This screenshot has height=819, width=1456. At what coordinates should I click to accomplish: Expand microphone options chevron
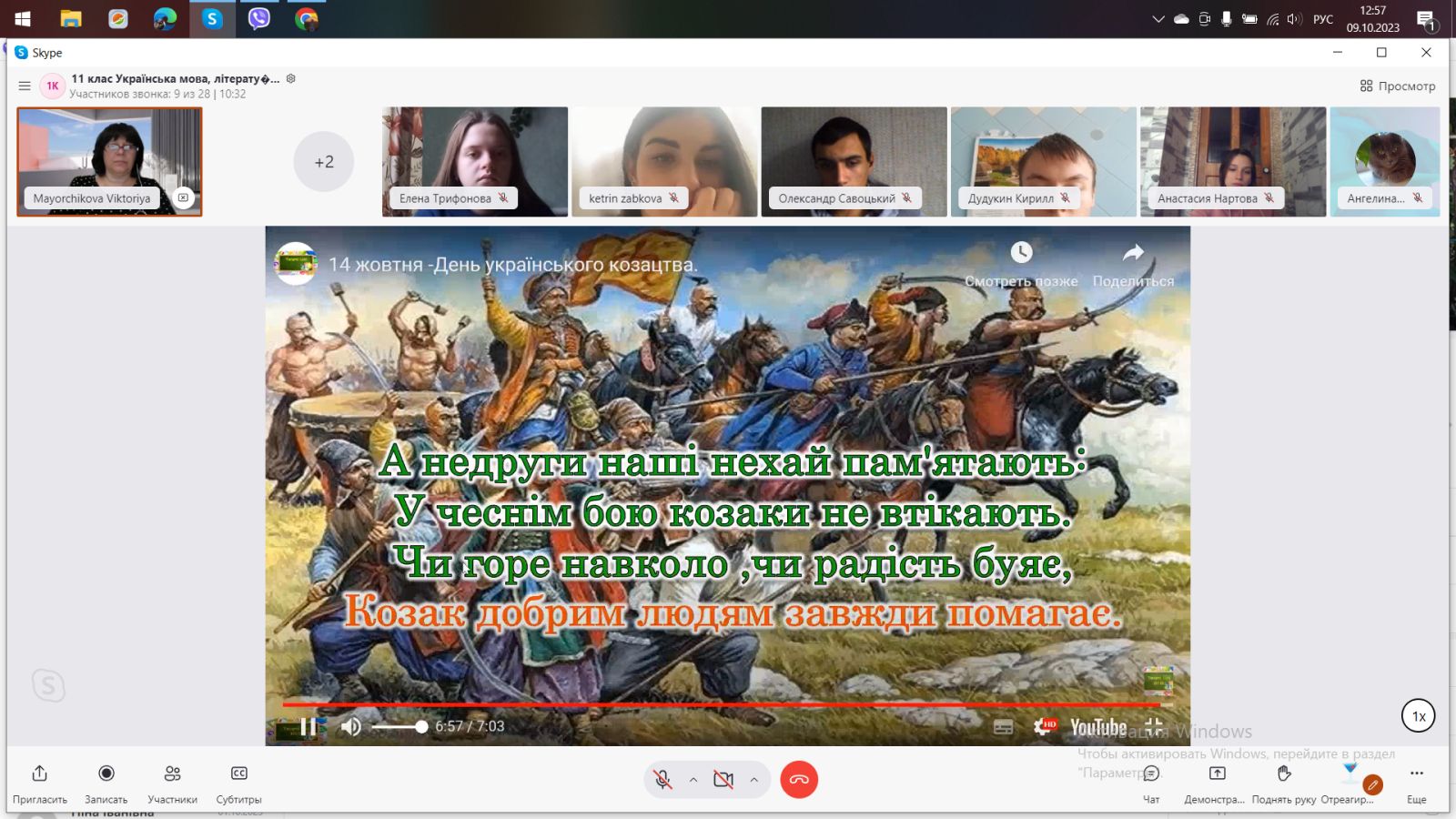[x=693, y=780]
